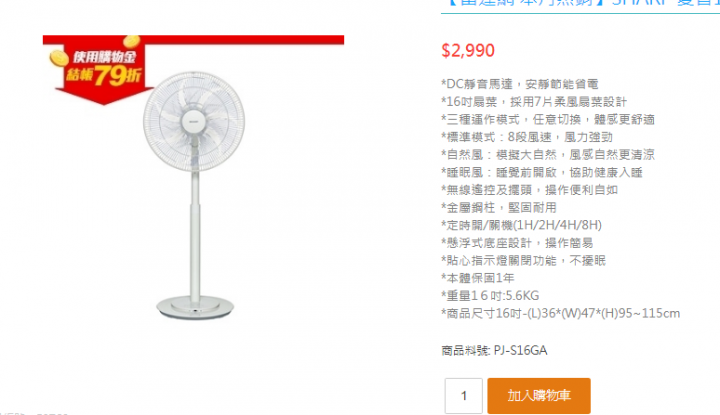Image resolution: width=720 pixels, height=415 pixels.
Task: Select the fan head in product photo
Action: coord(194,121)
